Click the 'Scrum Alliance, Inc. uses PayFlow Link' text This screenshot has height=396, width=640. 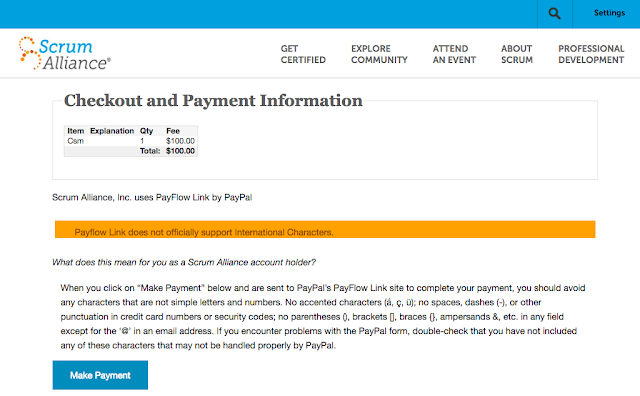pos(152,198)
